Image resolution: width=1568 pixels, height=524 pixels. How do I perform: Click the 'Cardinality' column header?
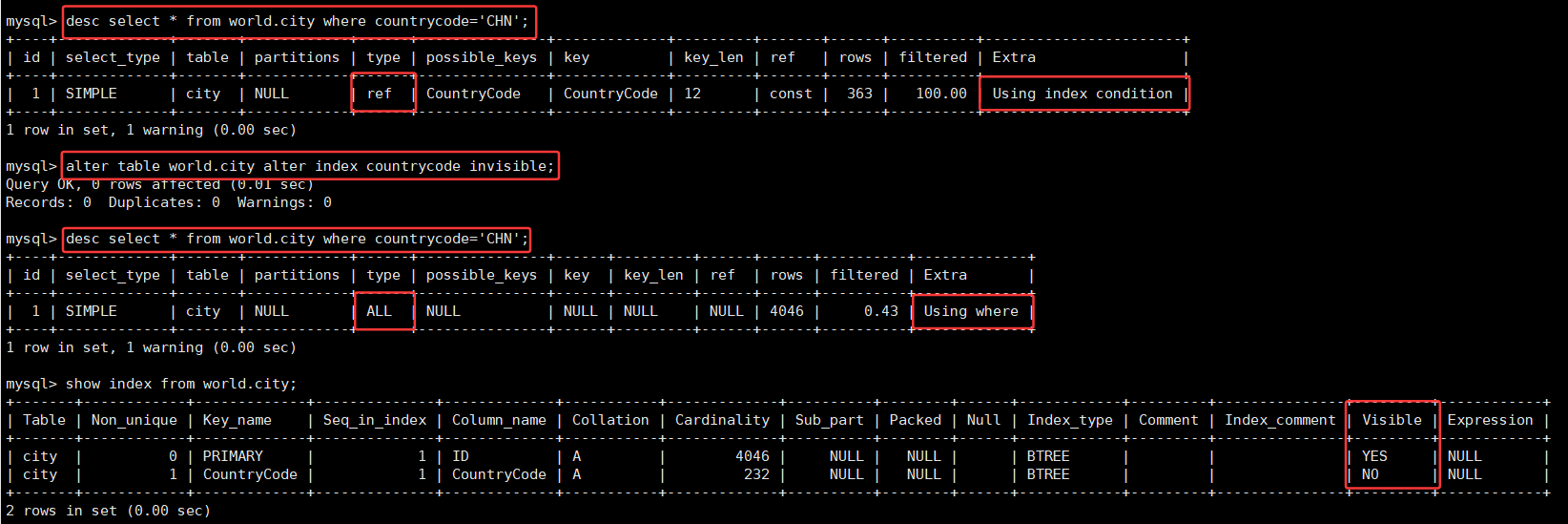[722, 420]
